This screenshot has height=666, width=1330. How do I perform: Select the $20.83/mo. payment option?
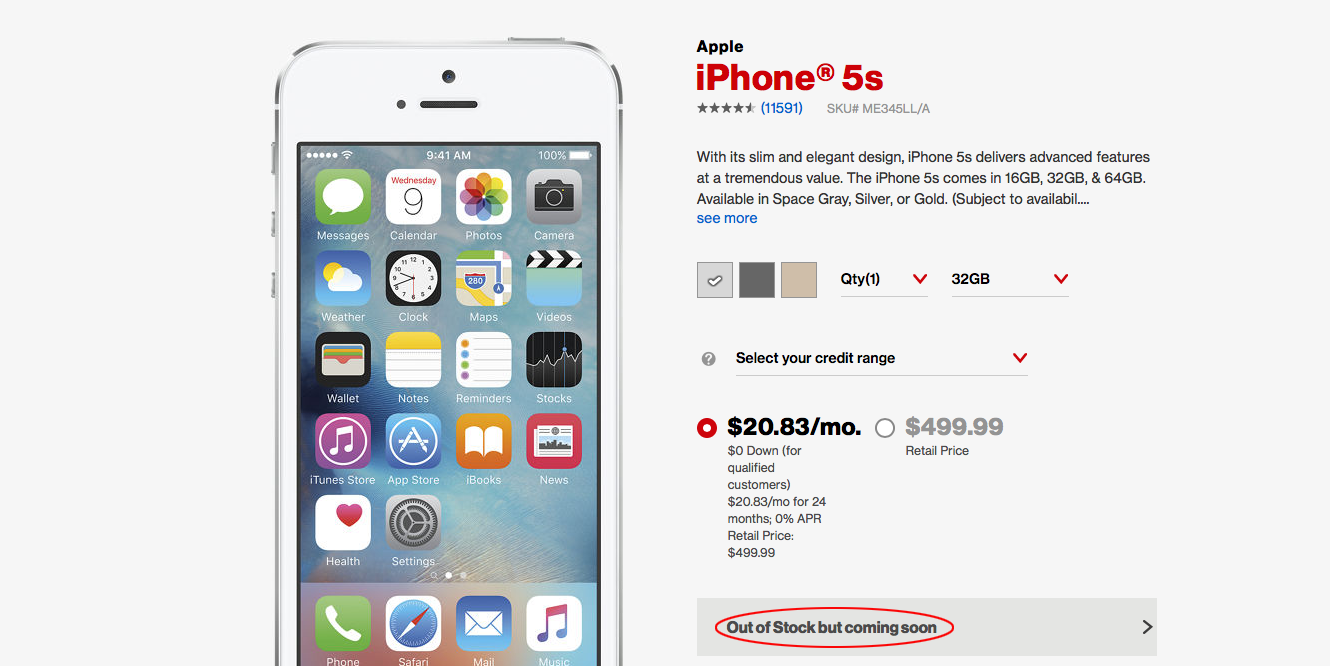click(x=707, y=428)
